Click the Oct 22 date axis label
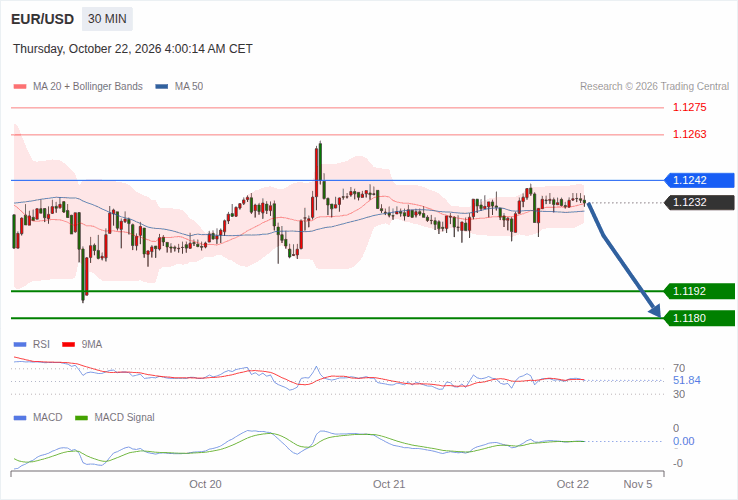This screenshot has width=738, height=500. tap(573, 484)
